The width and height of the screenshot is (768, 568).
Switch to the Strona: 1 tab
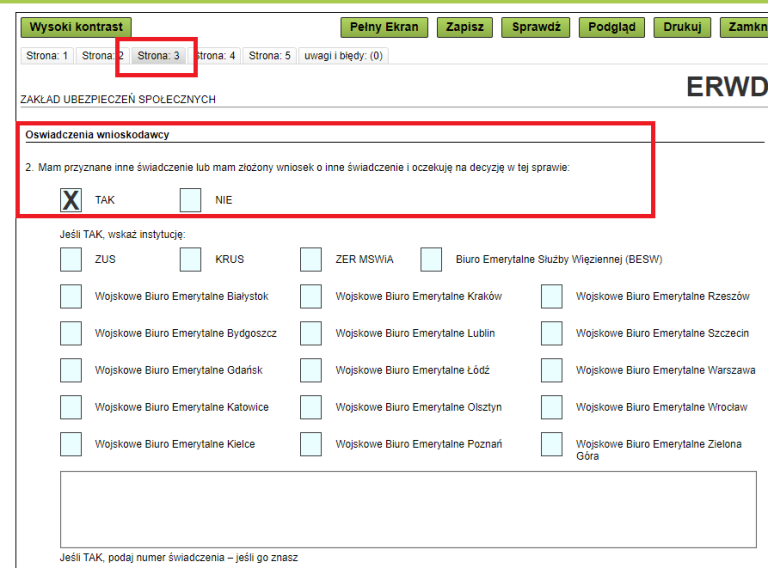click(x=47, y=56)
